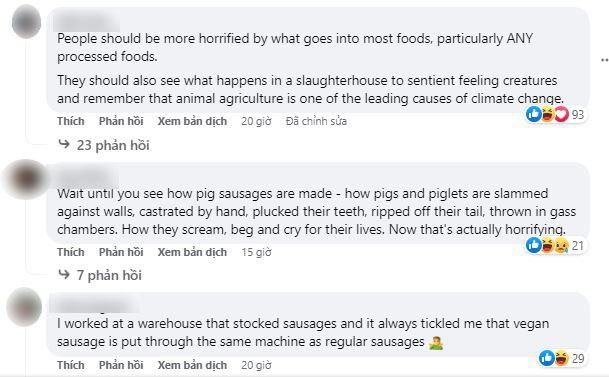
Task: Click Xem bản dịch on first comment
Action: click(x=192, y=121)
